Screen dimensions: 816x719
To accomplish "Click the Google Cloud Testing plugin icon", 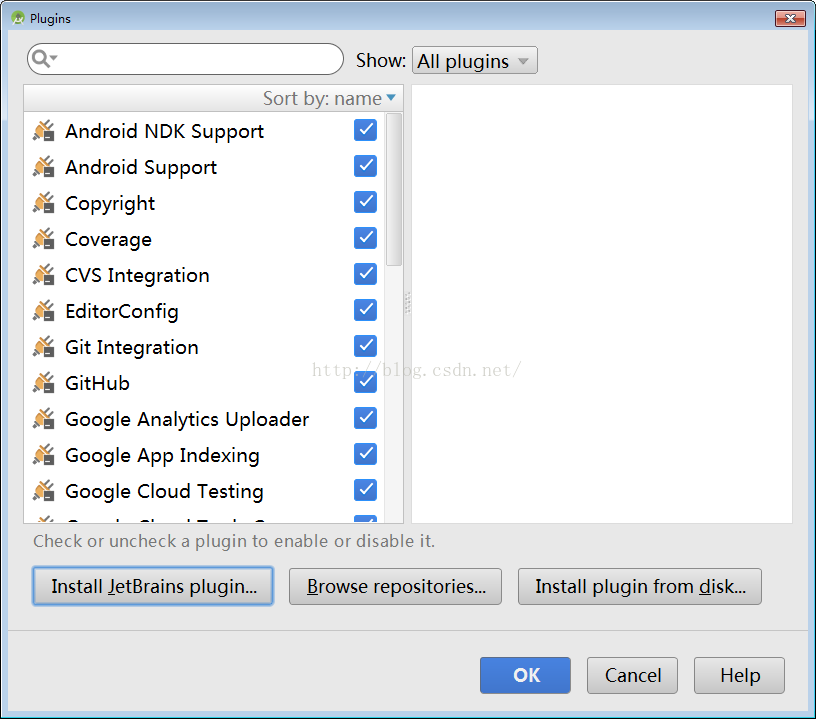I will [x=43, y=491].
